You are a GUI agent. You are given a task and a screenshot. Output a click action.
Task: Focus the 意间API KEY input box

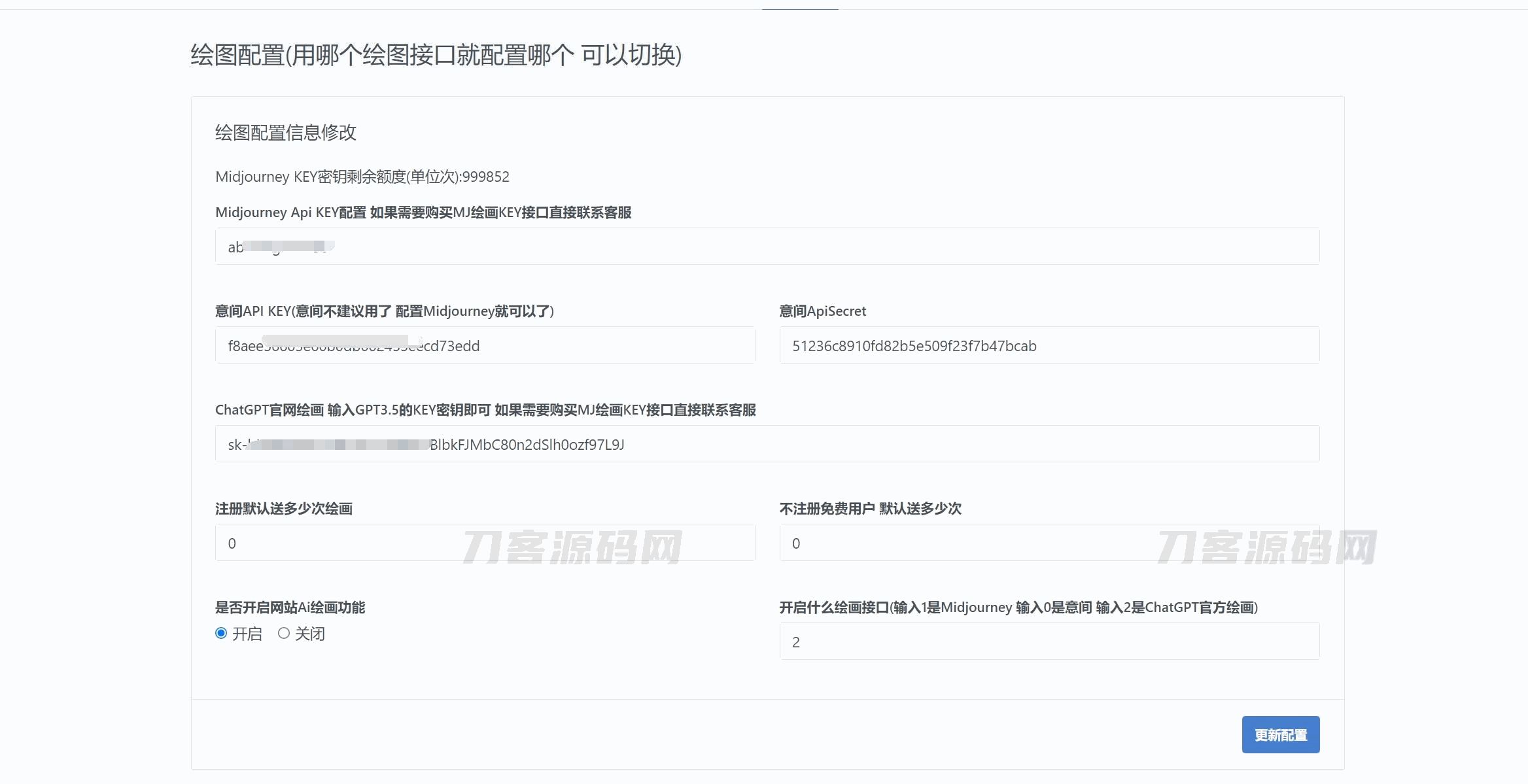(x=485, y=345)
